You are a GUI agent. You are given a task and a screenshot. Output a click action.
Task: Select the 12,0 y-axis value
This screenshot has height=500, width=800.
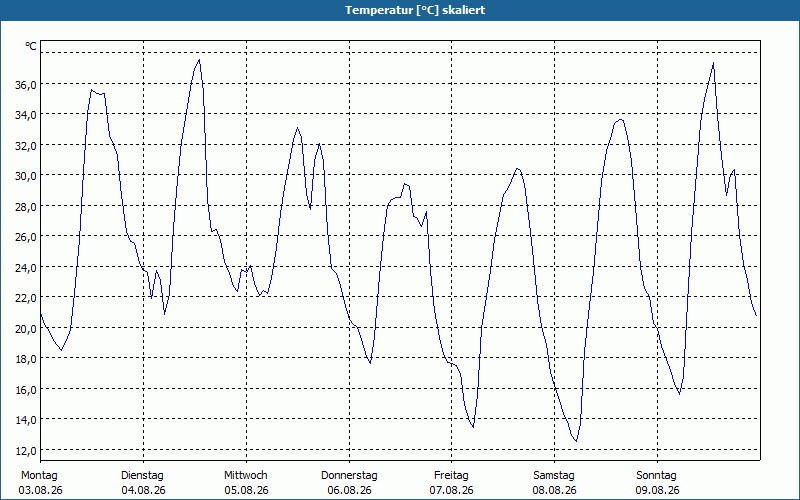26,451
